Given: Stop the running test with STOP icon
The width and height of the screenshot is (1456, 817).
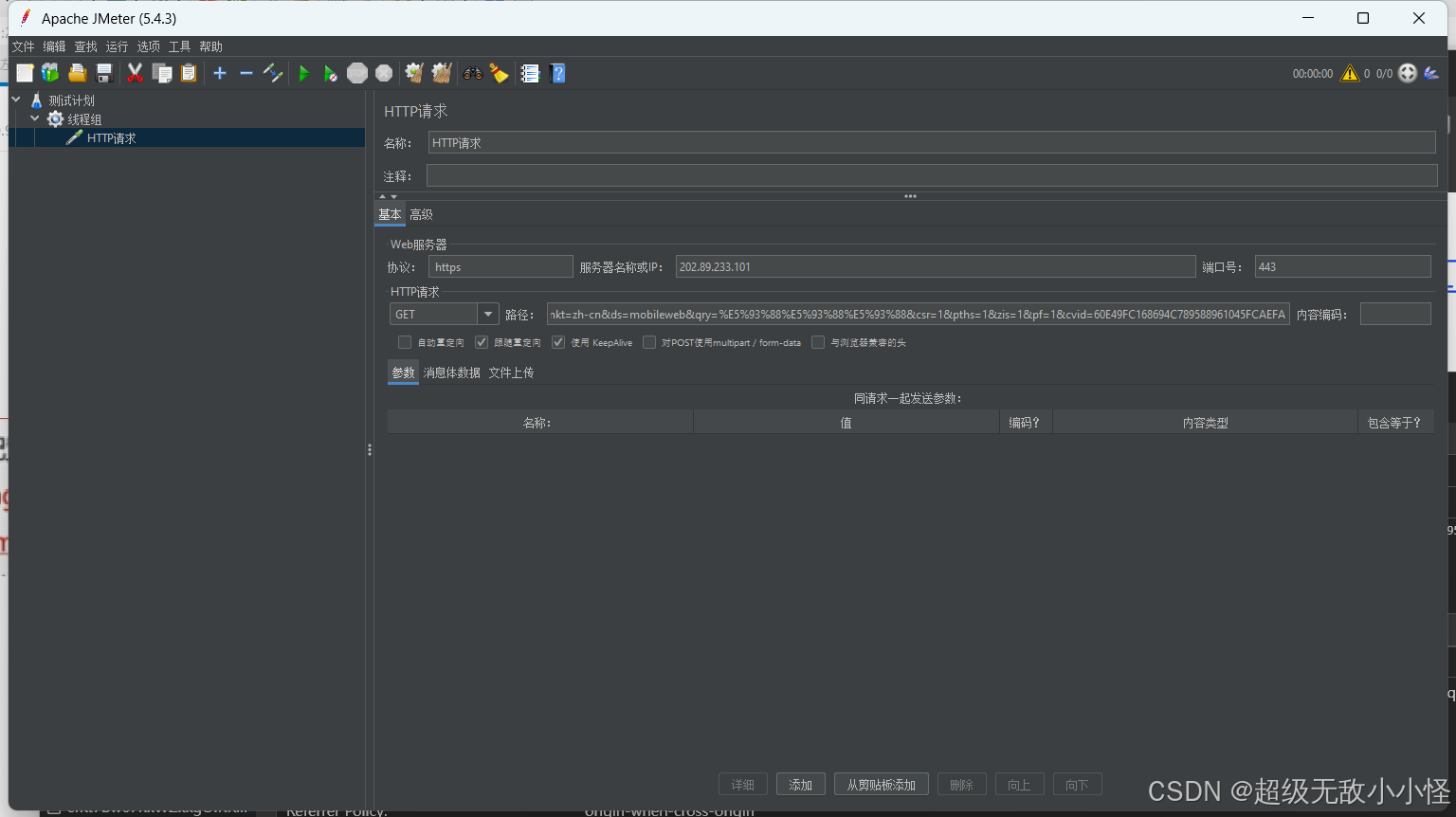Looking at the screenshot, I should (357, 73).
